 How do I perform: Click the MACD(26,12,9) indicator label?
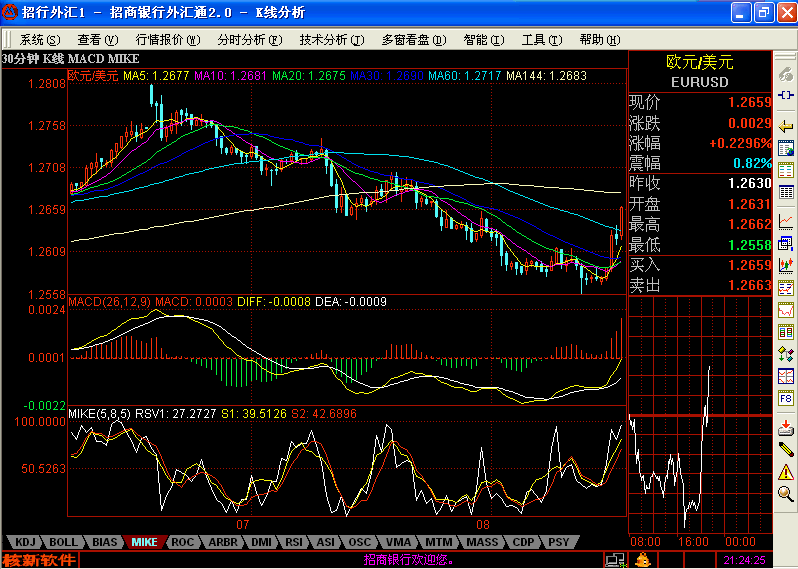[x=109, y=302]
